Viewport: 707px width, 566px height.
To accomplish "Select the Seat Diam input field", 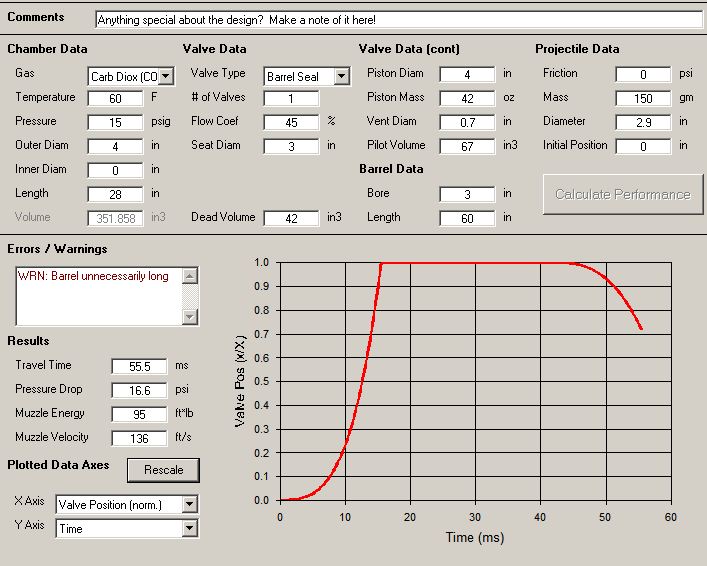I will click(x=291, y=146).
